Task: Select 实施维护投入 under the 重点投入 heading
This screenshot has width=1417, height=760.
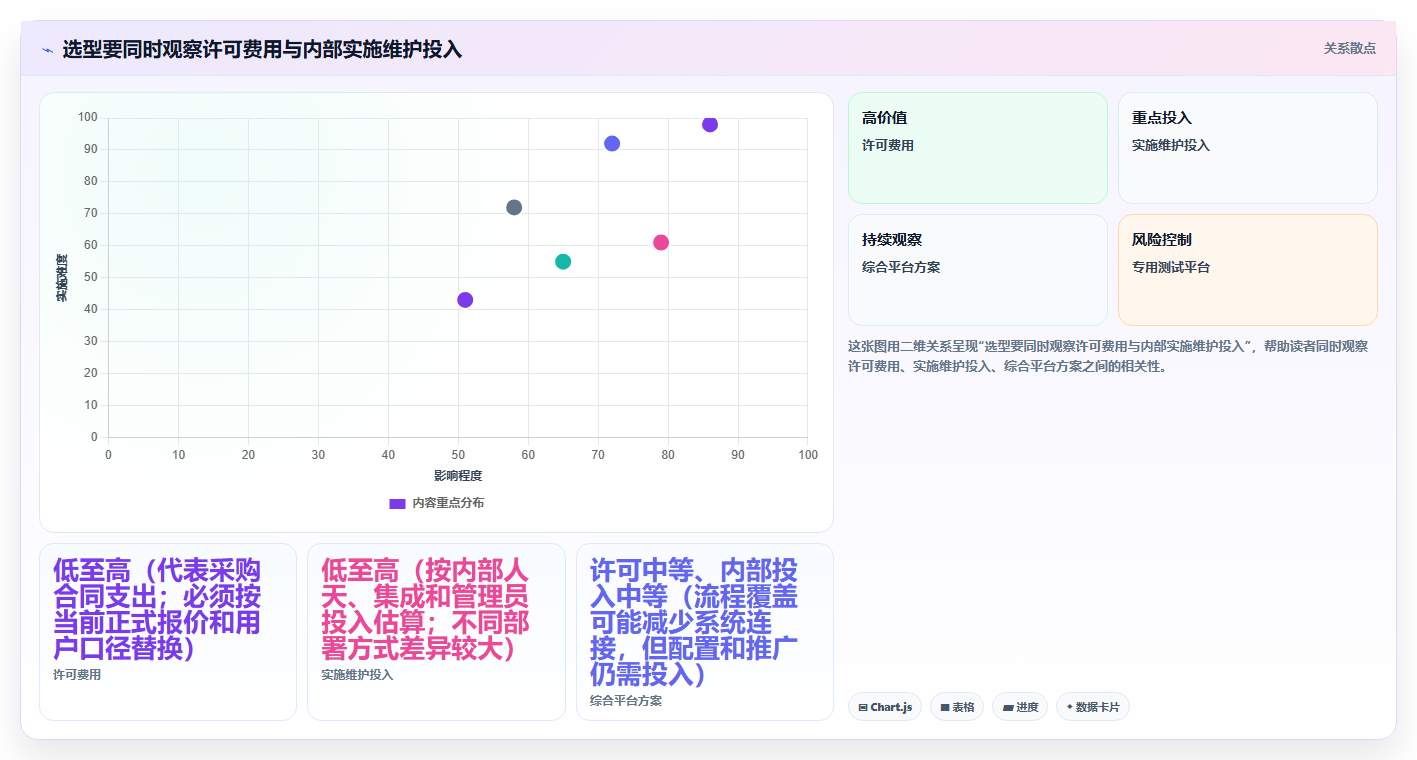Action: (x=1171, y=145)
